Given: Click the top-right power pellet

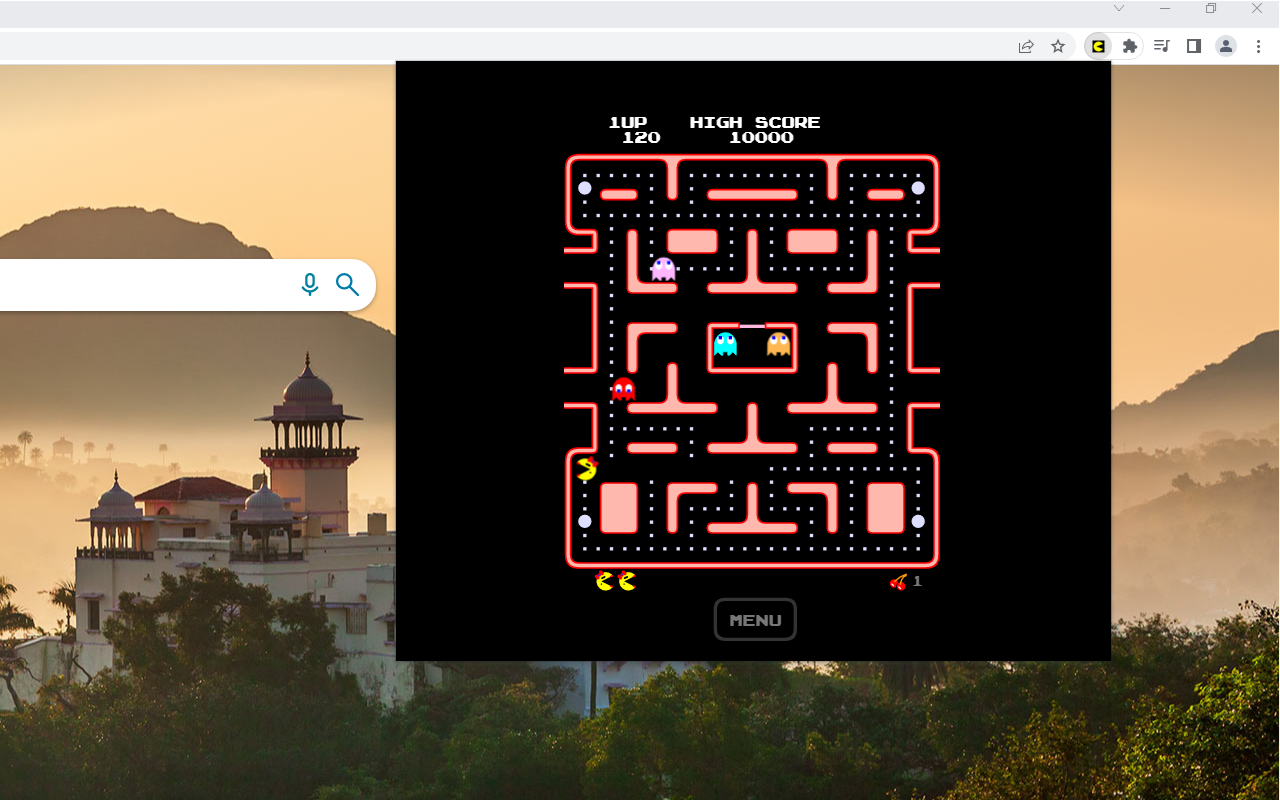Looking at the screenshot, I should pyautogui.click(x=918, y=188).
